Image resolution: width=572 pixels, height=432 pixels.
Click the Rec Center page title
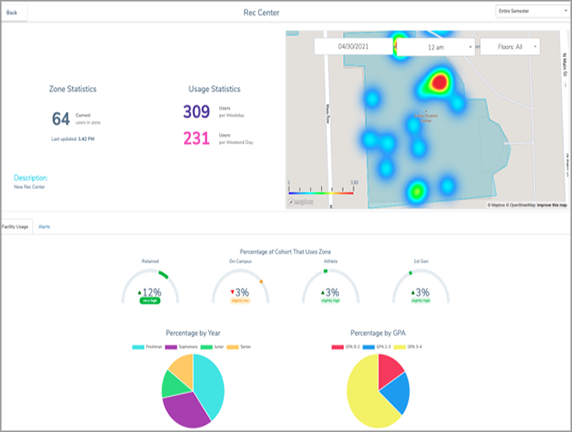coord(261,13)
